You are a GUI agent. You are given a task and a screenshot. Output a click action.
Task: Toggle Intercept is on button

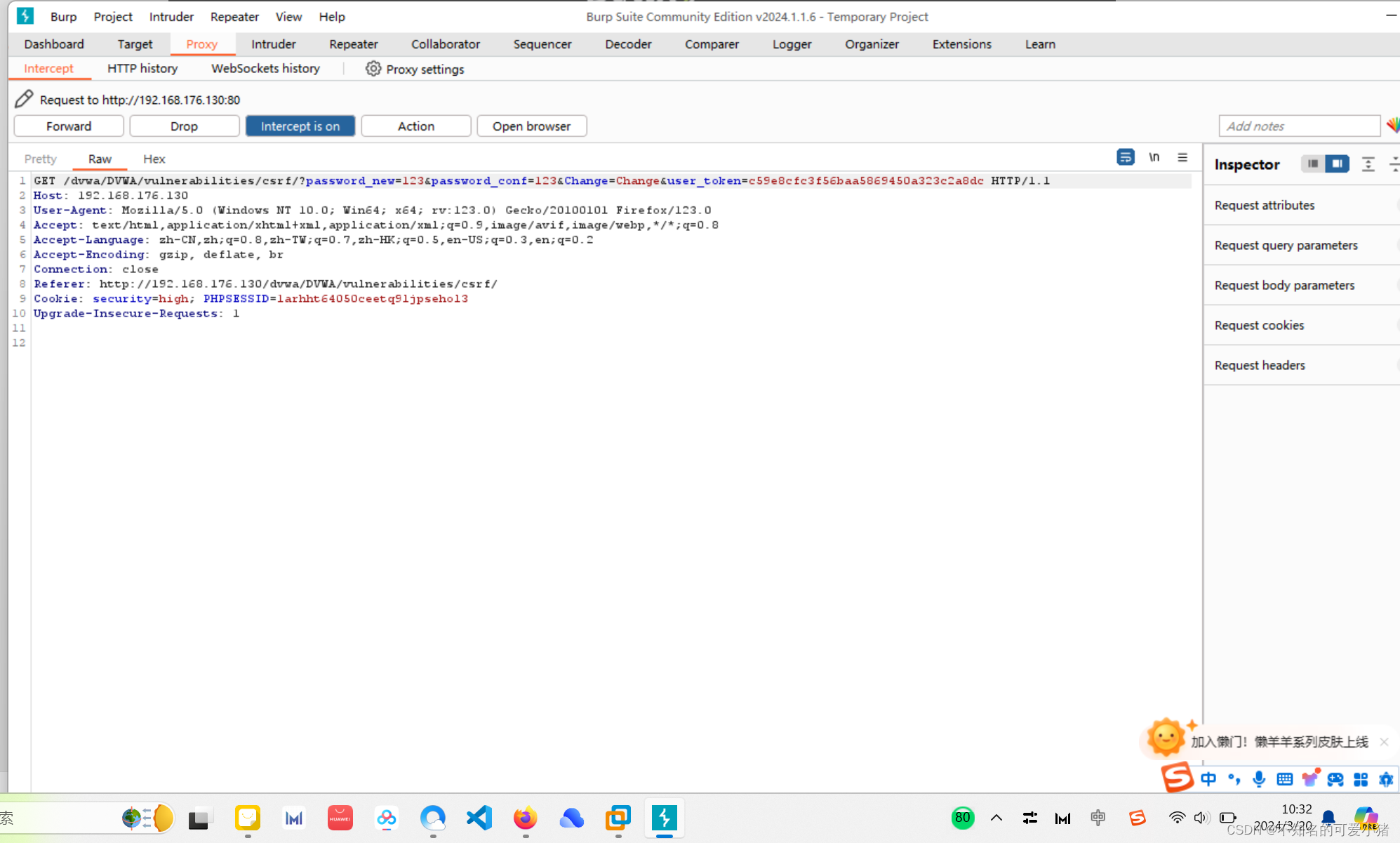click(x=300, y=126)
